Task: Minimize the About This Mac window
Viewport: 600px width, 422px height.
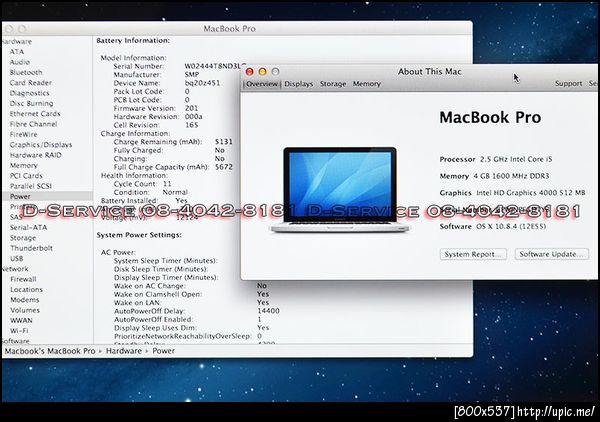Action: click(262, 72)
